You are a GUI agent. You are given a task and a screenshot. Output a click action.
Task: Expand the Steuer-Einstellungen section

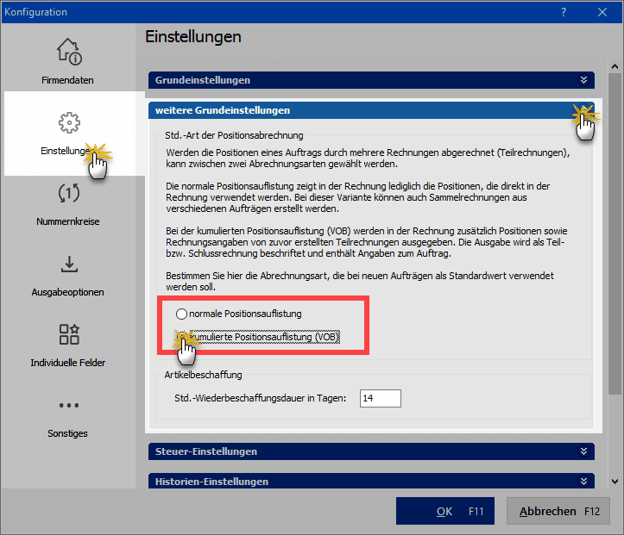pyautogui.click(x=584, y=452)
